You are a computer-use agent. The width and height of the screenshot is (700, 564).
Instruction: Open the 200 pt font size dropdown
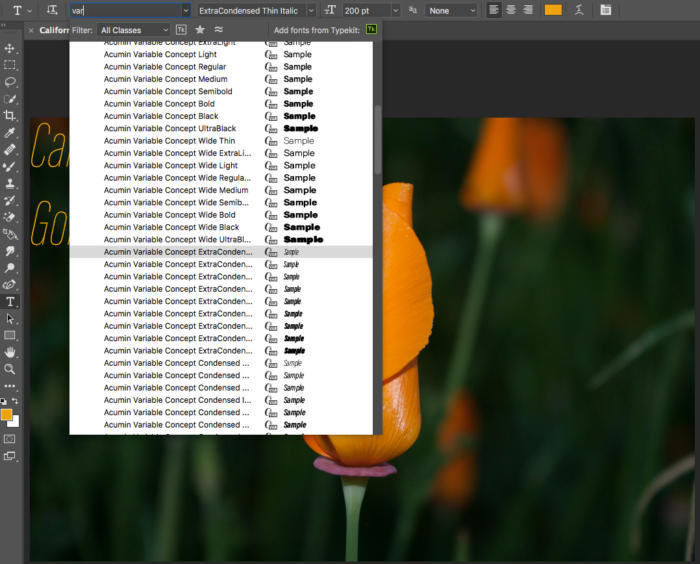[x=396, y=10]
